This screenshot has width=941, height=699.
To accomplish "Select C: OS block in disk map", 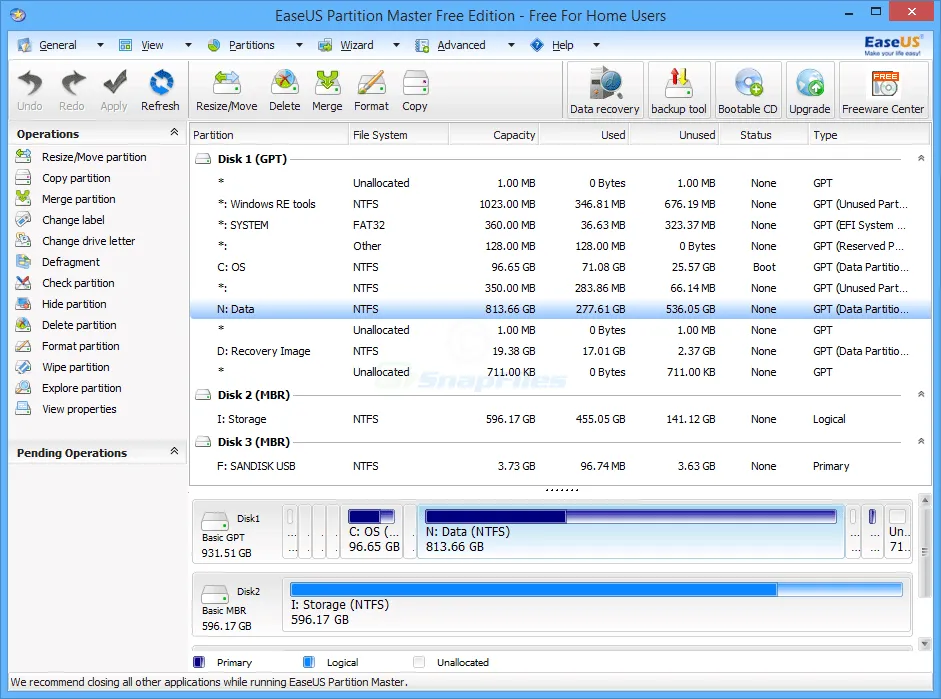I will point(371,532).
